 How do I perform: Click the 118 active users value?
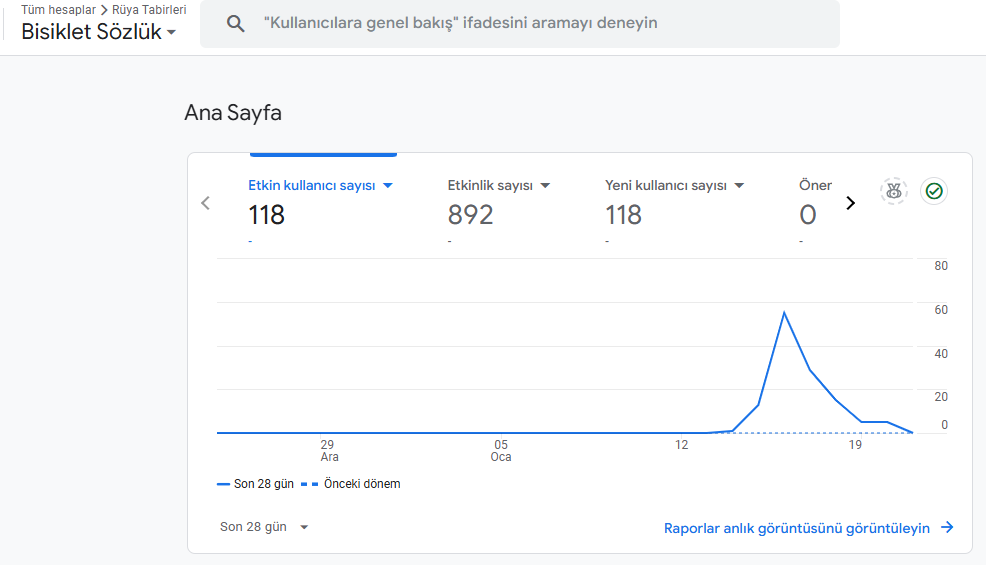pos(267,215)
